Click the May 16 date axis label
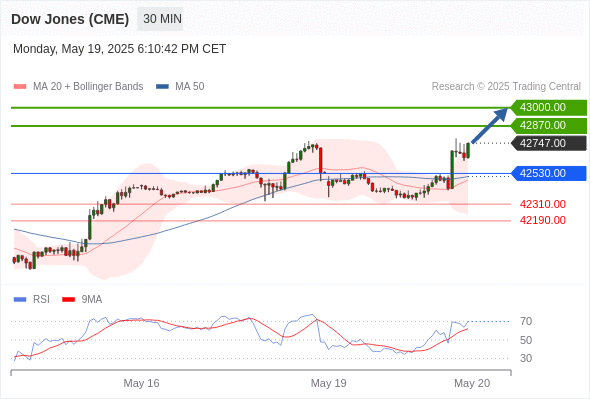The width and height of the screenshot is (590, 400). 141,383
